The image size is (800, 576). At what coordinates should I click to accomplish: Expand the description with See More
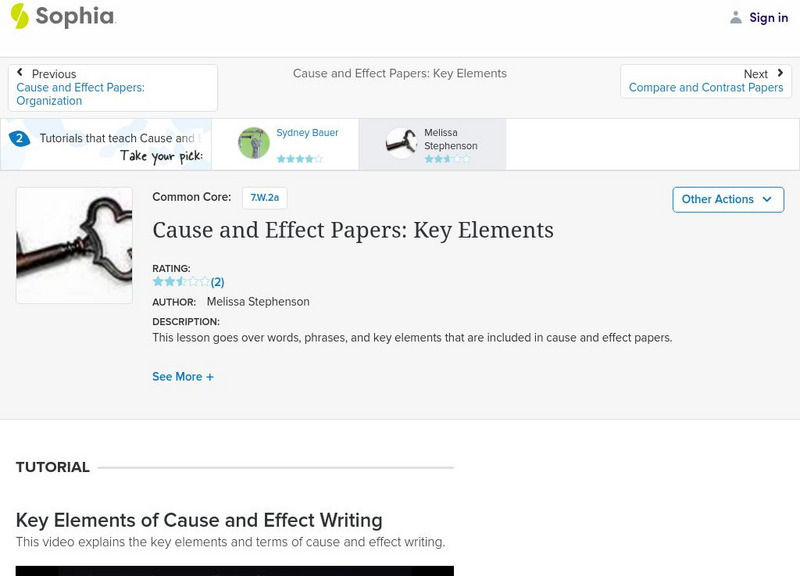[183, 376]
